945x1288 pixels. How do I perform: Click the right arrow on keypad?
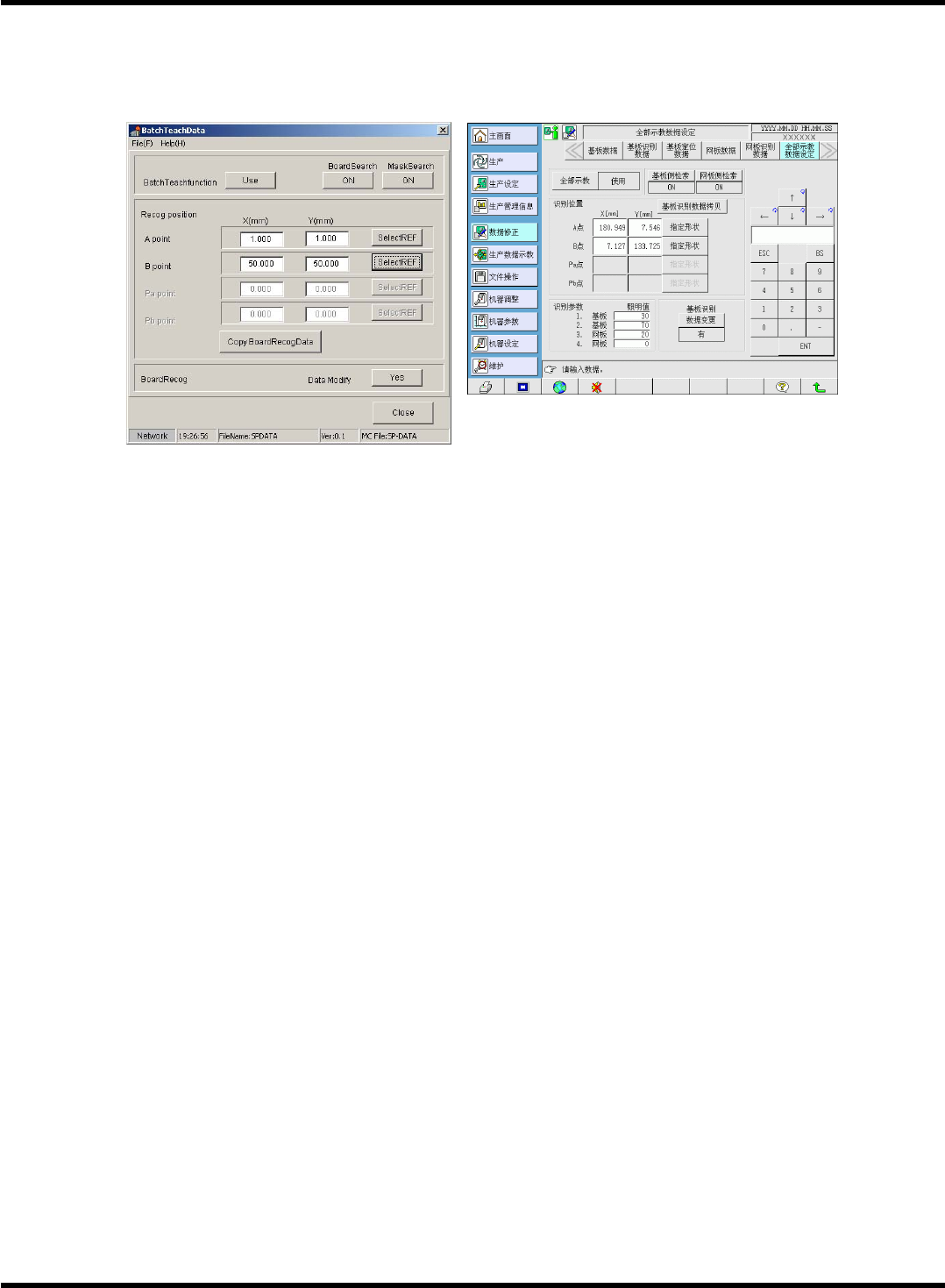point(820,216)
